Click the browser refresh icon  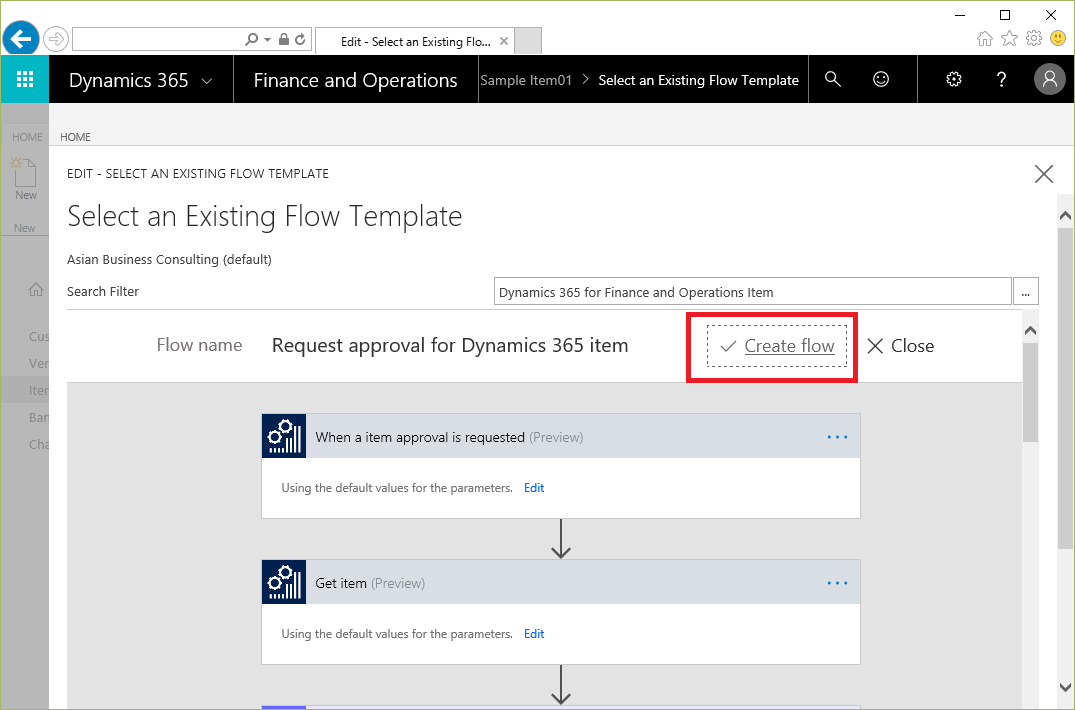coord(300,40)
